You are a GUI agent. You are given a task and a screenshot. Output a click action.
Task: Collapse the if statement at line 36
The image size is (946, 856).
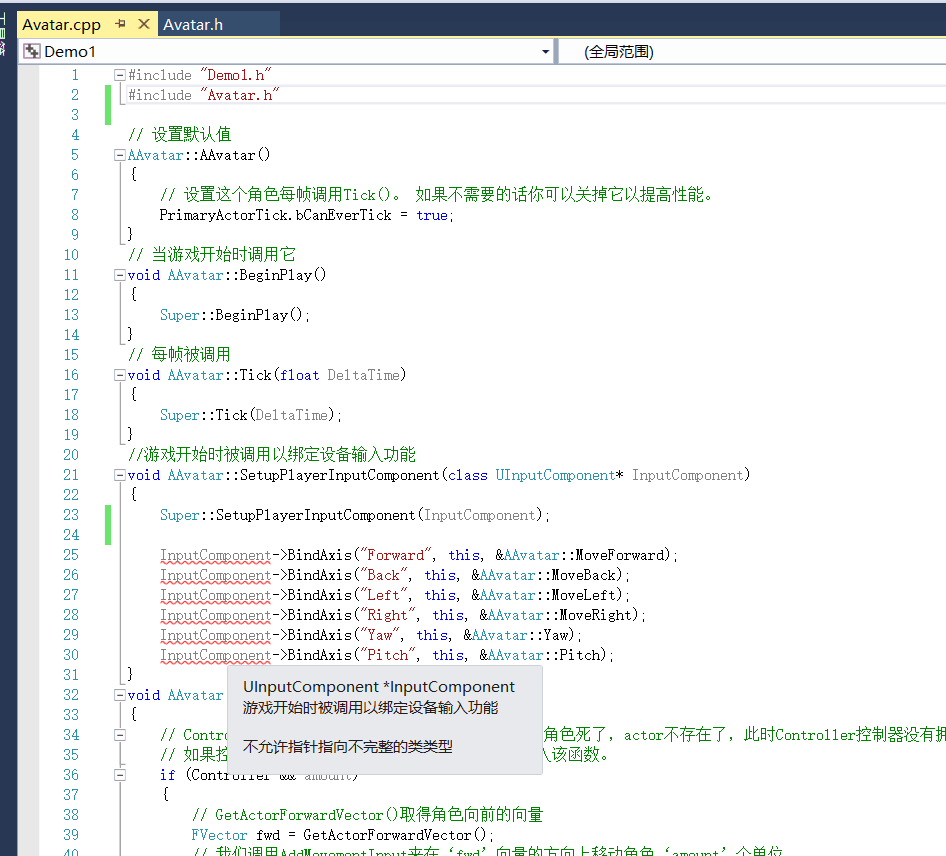click(119, 775)
